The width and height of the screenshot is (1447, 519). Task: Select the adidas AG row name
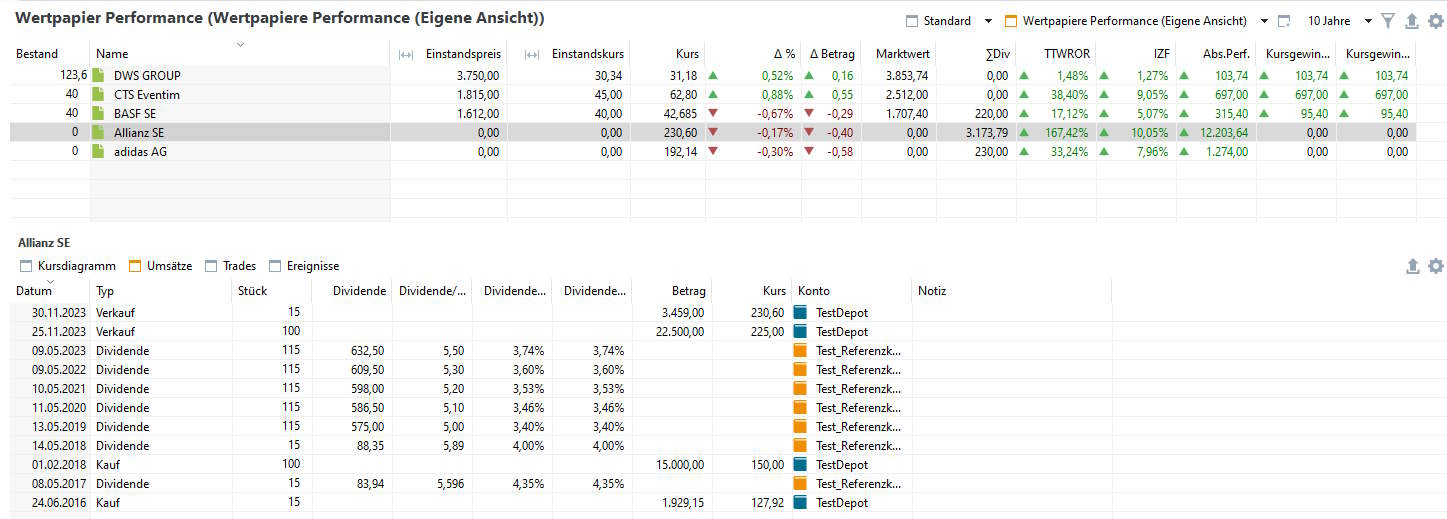point(140,151)
